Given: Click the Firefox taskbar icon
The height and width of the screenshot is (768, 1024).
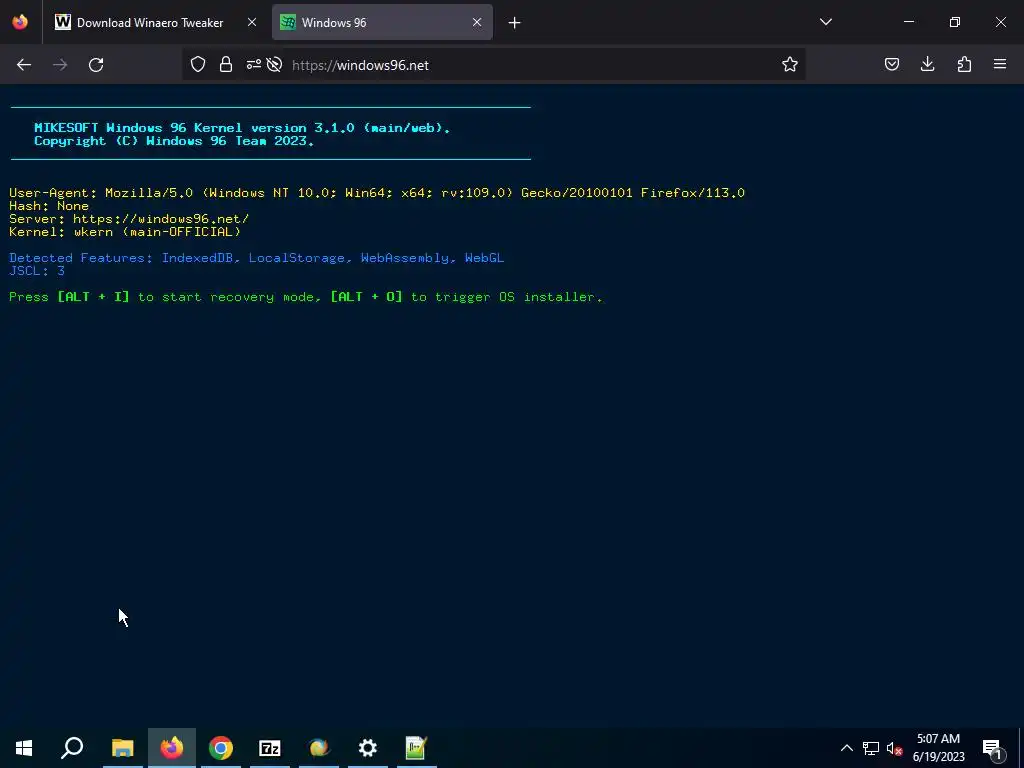Looking at the screenshot, I should pyautogui.click(x=172, y=748).
